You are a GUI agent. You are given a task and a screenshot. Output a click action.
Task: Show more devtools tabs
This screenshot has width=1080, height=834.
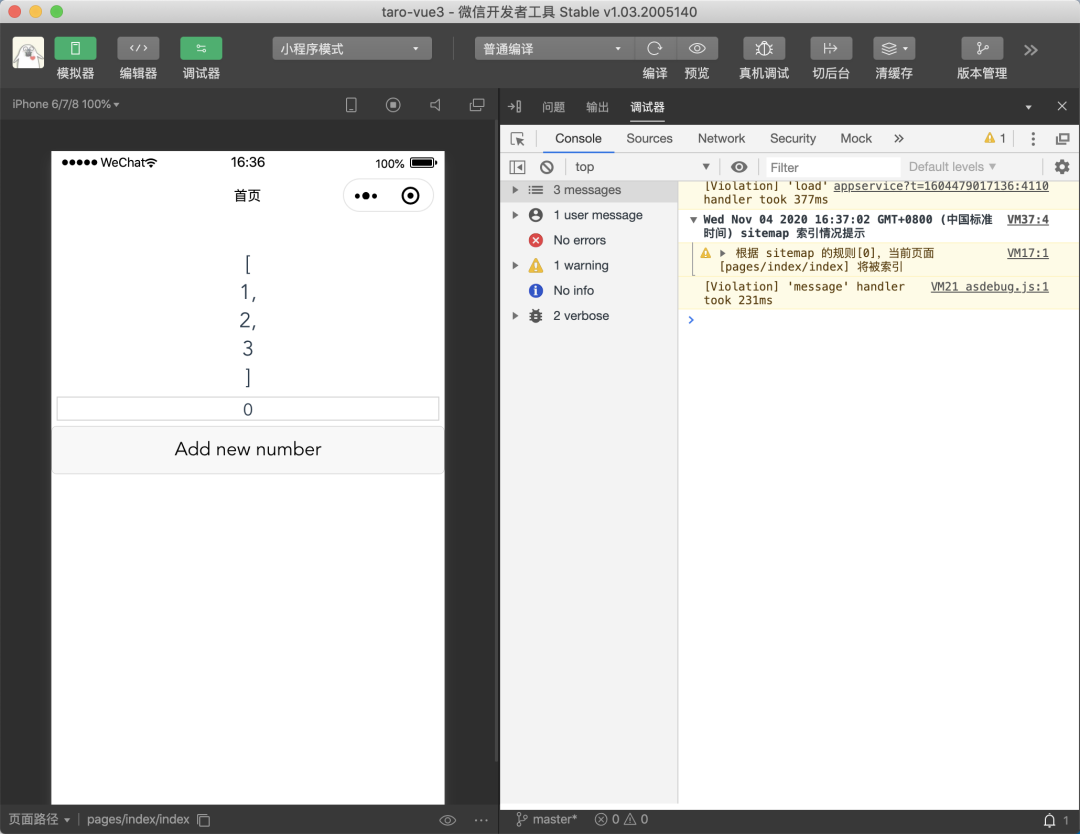[x=898, y=138]
